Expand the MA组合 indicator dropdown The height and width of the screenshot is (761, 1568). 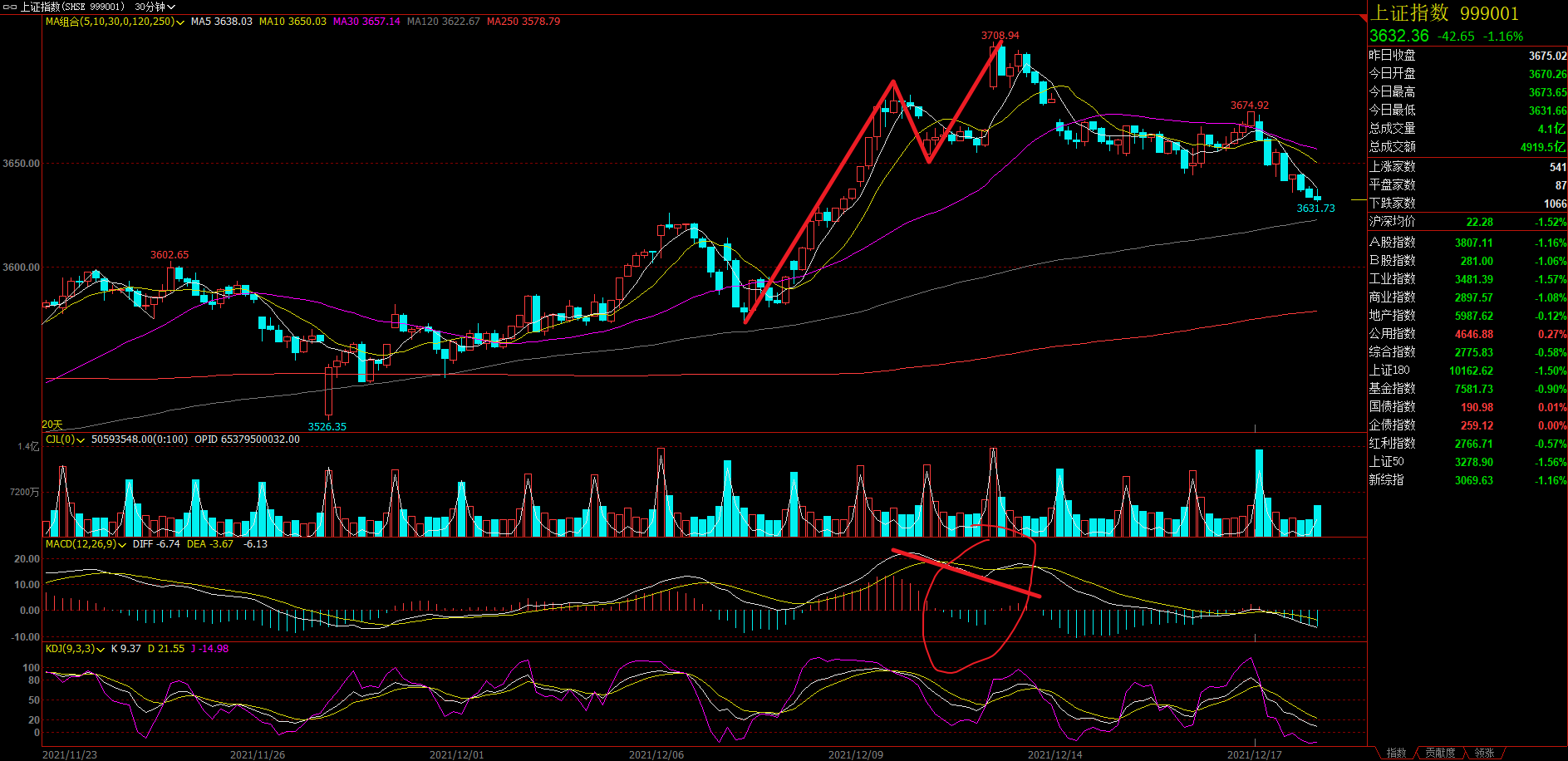tap(115, 22)
